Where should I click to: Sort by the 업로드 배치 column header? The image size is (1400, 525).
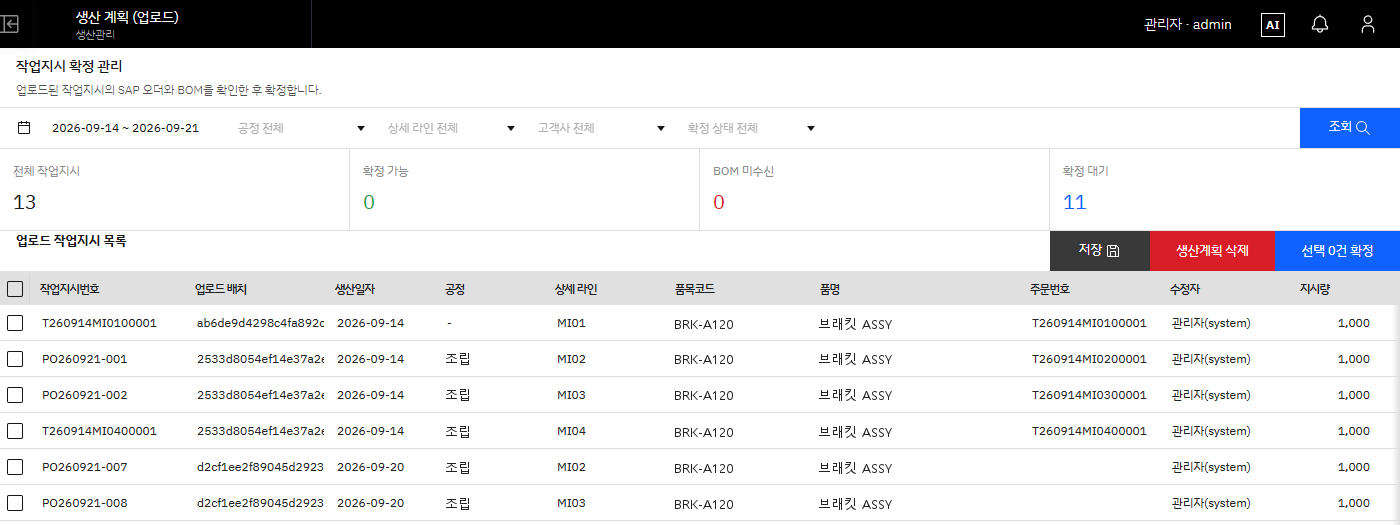pyautogui.click(x=221, y=289)
